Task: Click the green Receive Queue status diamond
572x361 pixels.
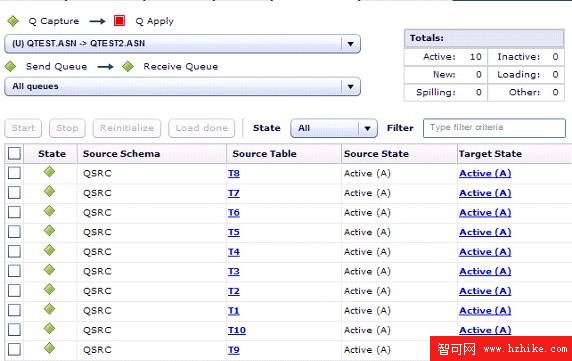Action: [128, 66]
